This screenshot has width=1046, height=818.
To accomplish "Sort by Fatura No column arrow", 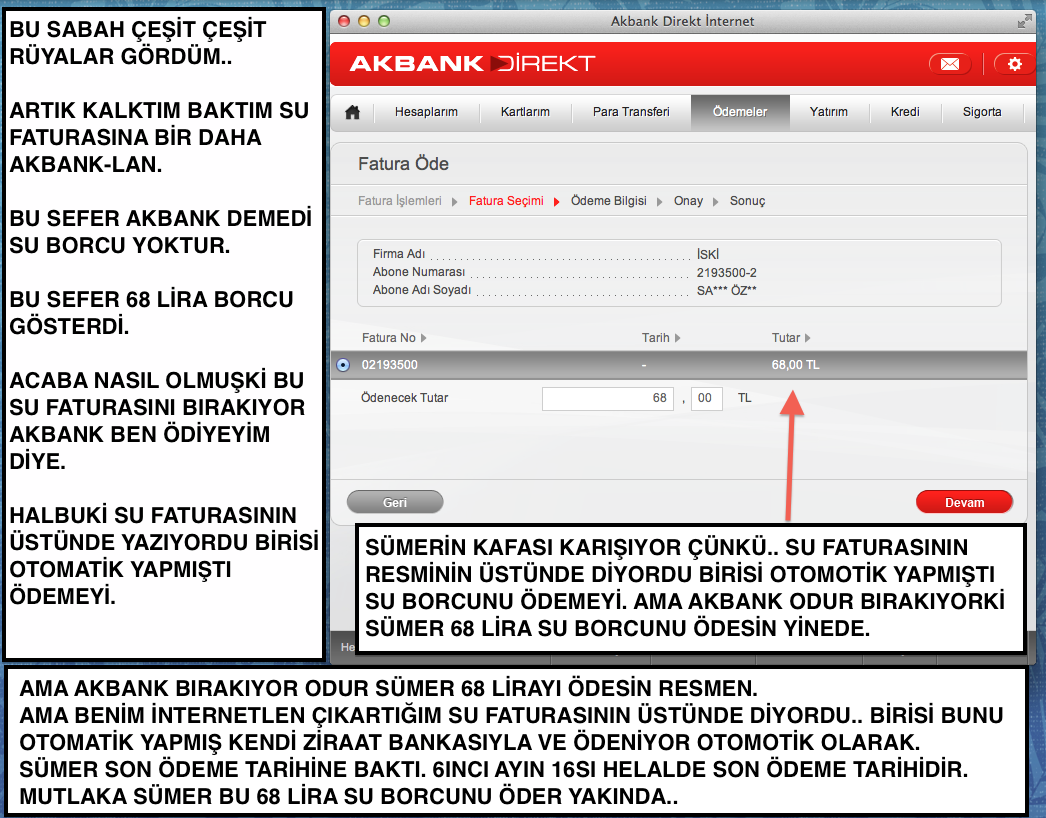I will pyautogui.click(x=423, y=338).
